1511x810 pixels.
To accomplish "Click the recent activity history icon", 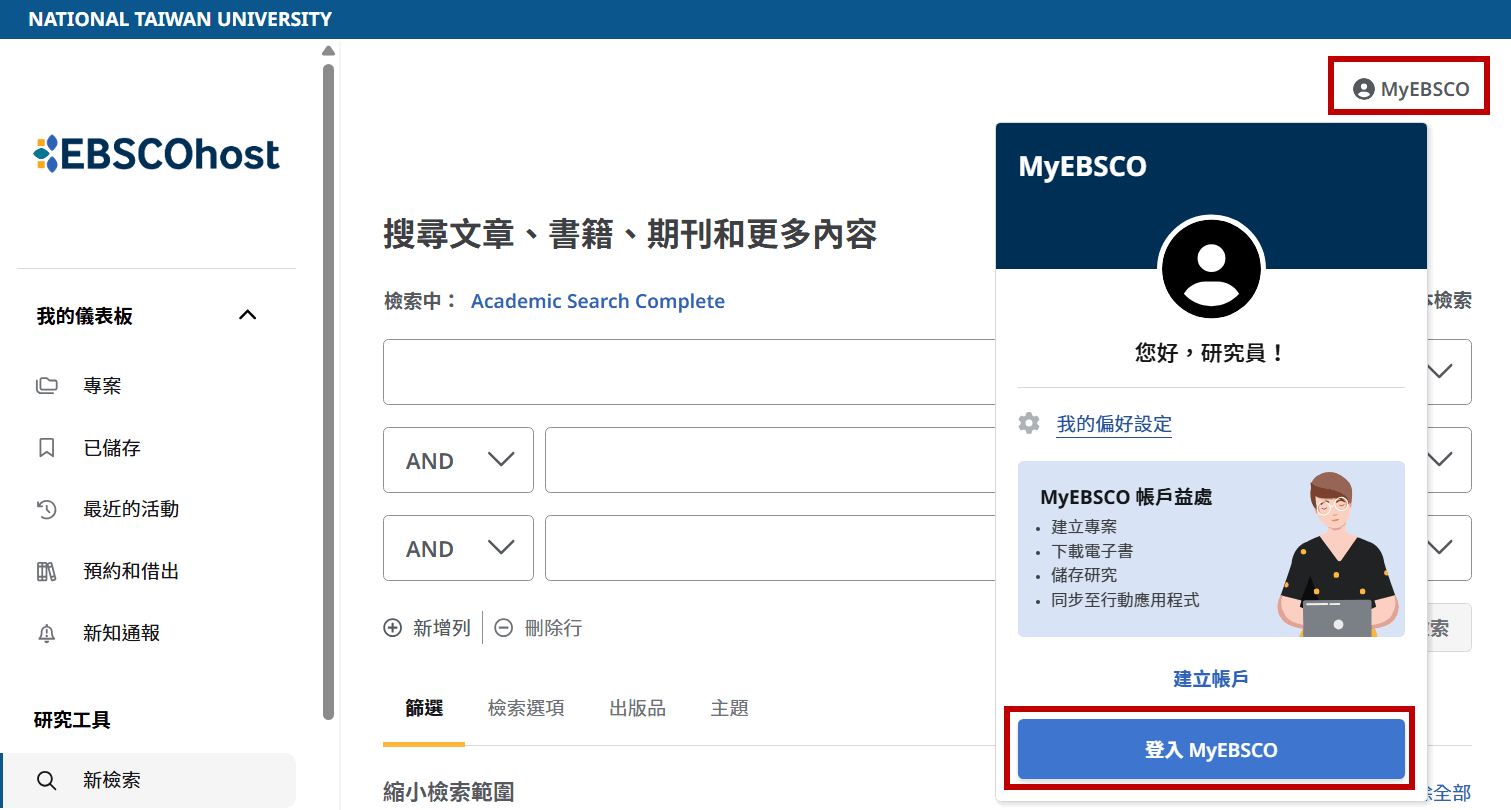I will [46, 510].
